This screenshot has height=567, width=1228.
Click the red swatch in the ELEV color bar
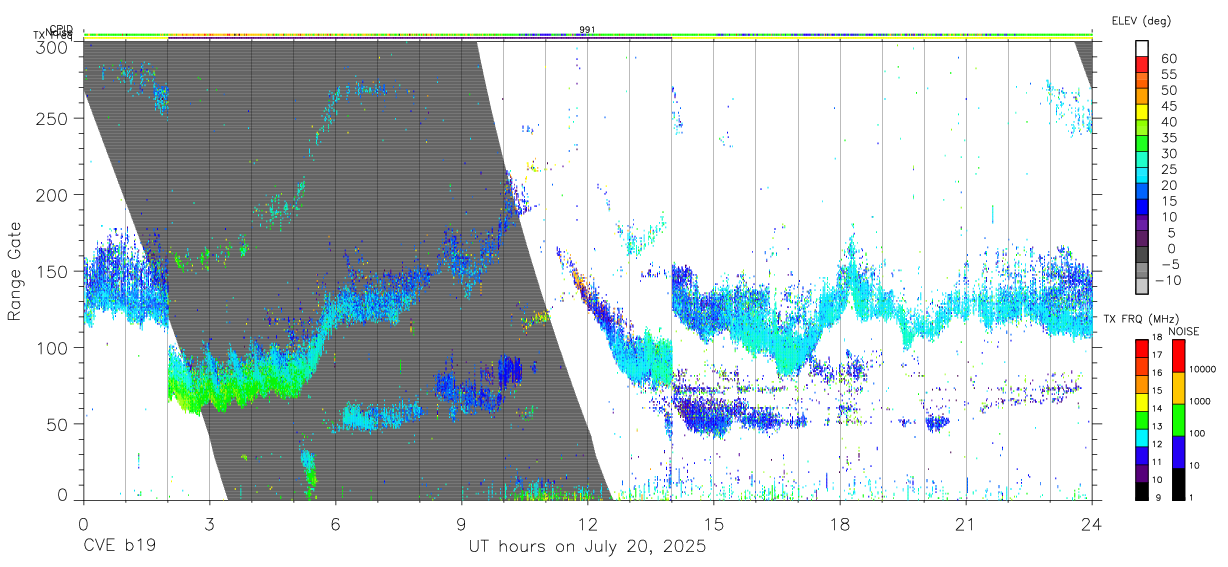(x=1142, y=64)
